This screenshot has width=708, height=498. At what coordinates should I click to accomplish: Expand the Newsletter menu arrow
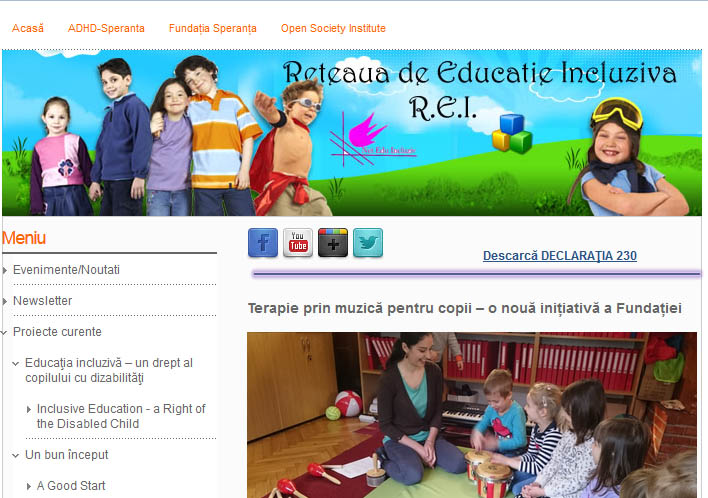6,302
